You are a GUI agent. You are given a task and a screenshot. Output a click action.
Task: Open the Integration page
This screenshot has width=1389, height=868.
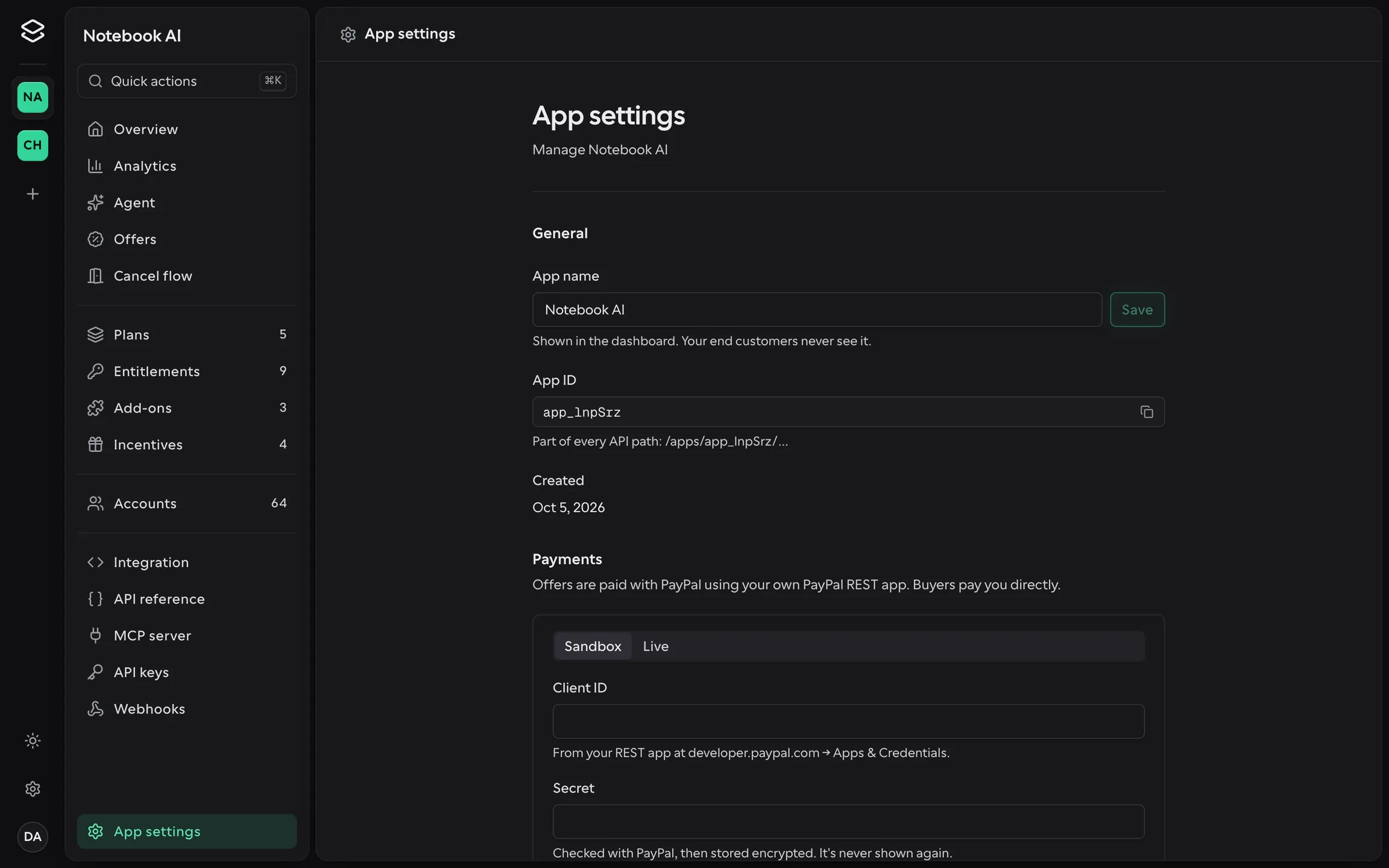pyautogui.click(x=187, y=562)
